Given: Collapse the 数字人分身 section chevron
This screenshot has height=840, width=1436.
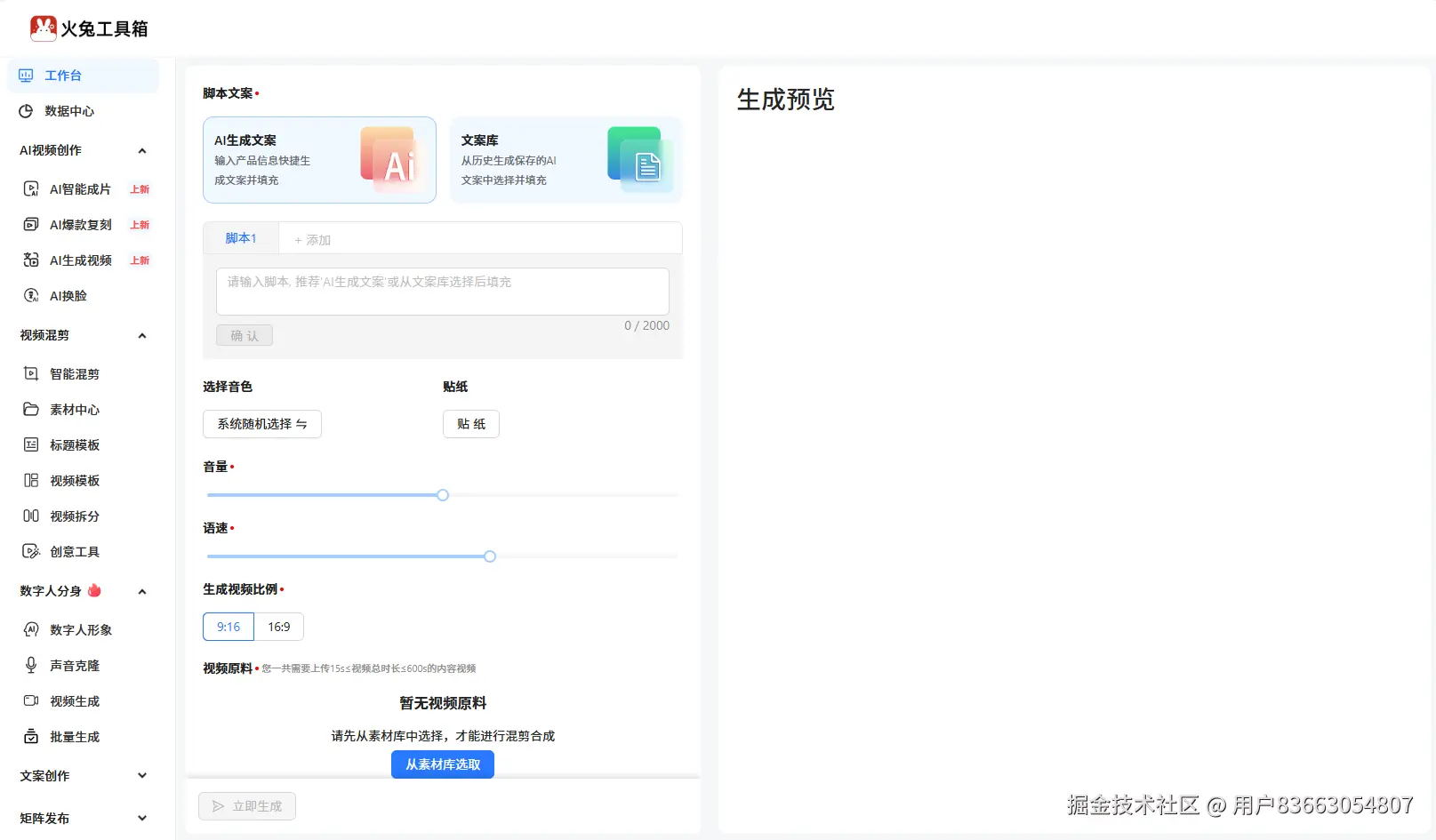Looking at the screenshot, I should [x=142, y=592].
